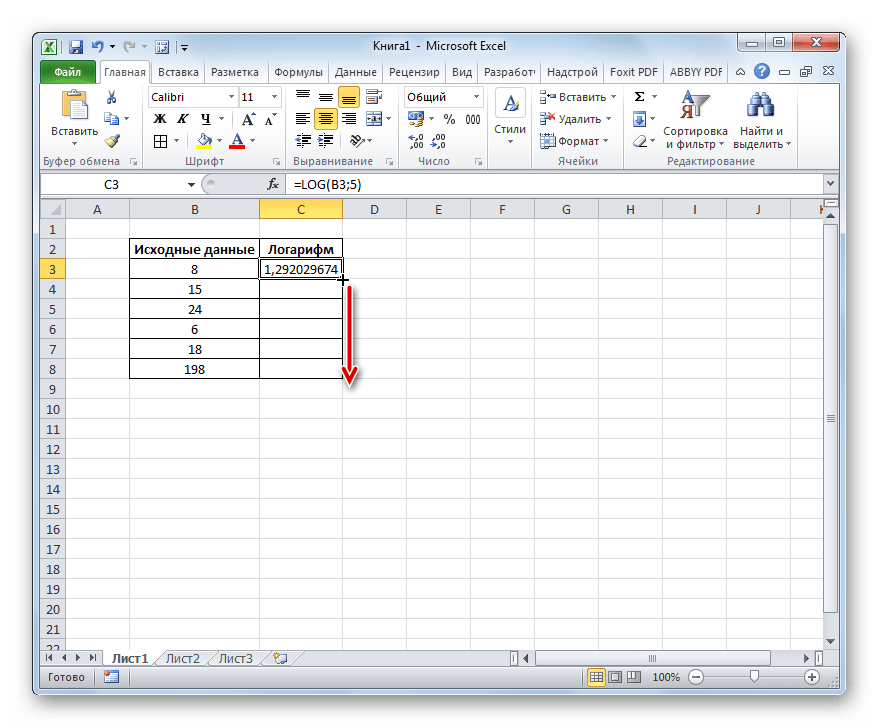Viewport: 879px width, 728px height.
Task: Open the Сортировка и фильтр button
Action: [x=694, y=120]
